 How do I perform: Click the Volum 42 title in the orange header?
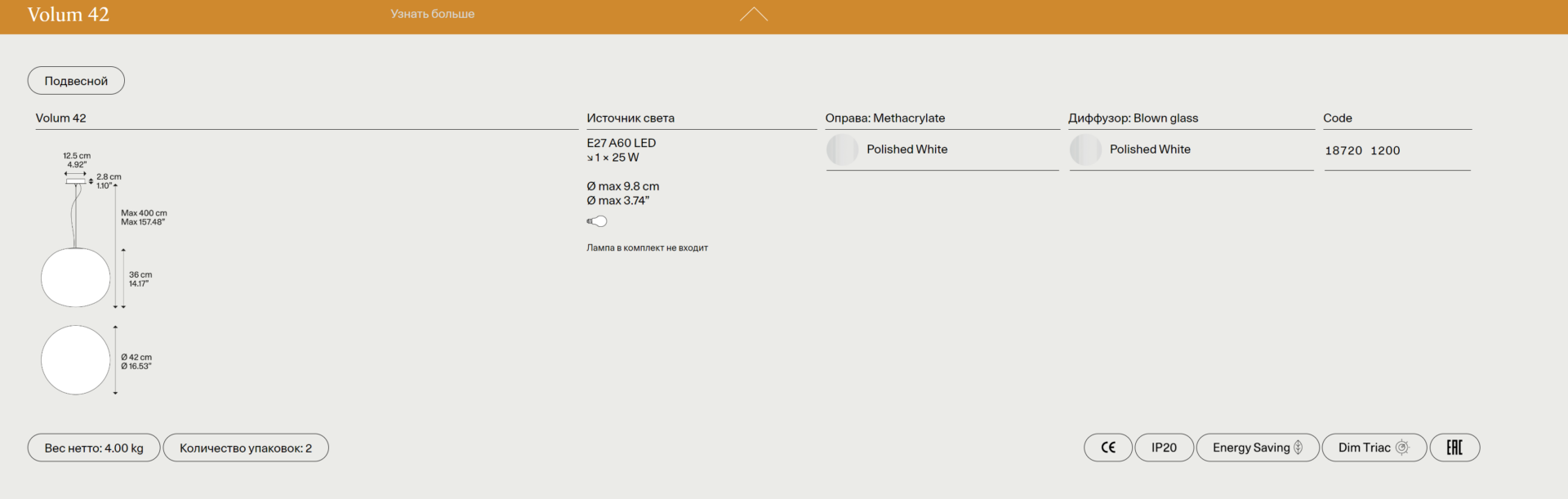69,15
